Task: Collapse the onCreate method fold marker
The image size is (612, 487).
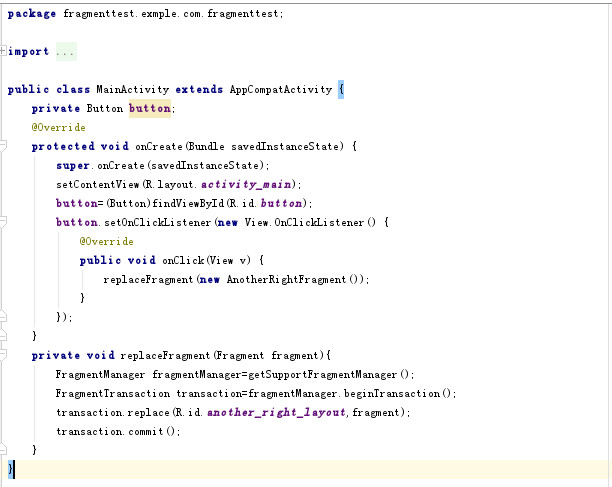Action: [x=3, y=146]
